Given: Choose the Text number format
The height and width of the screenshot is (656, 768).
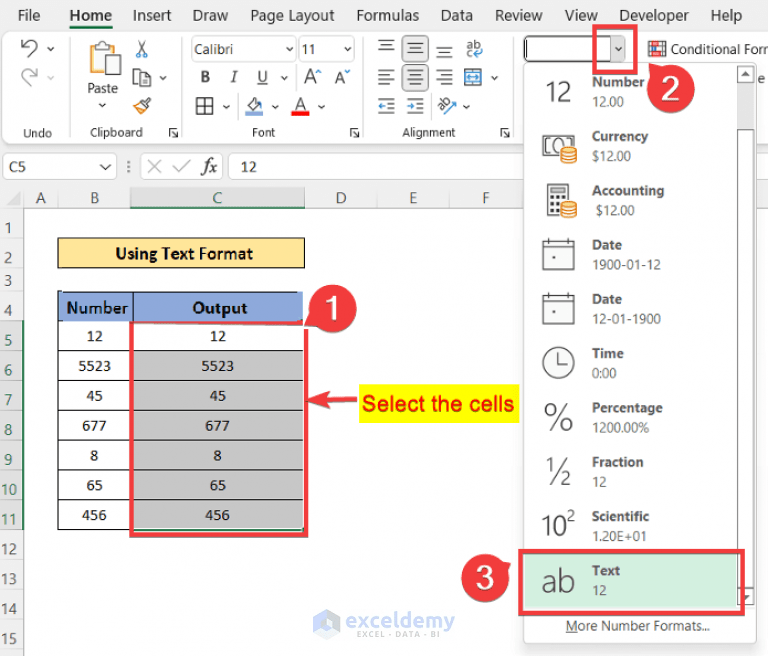Looking at the screenshot, I should point(631,581).
